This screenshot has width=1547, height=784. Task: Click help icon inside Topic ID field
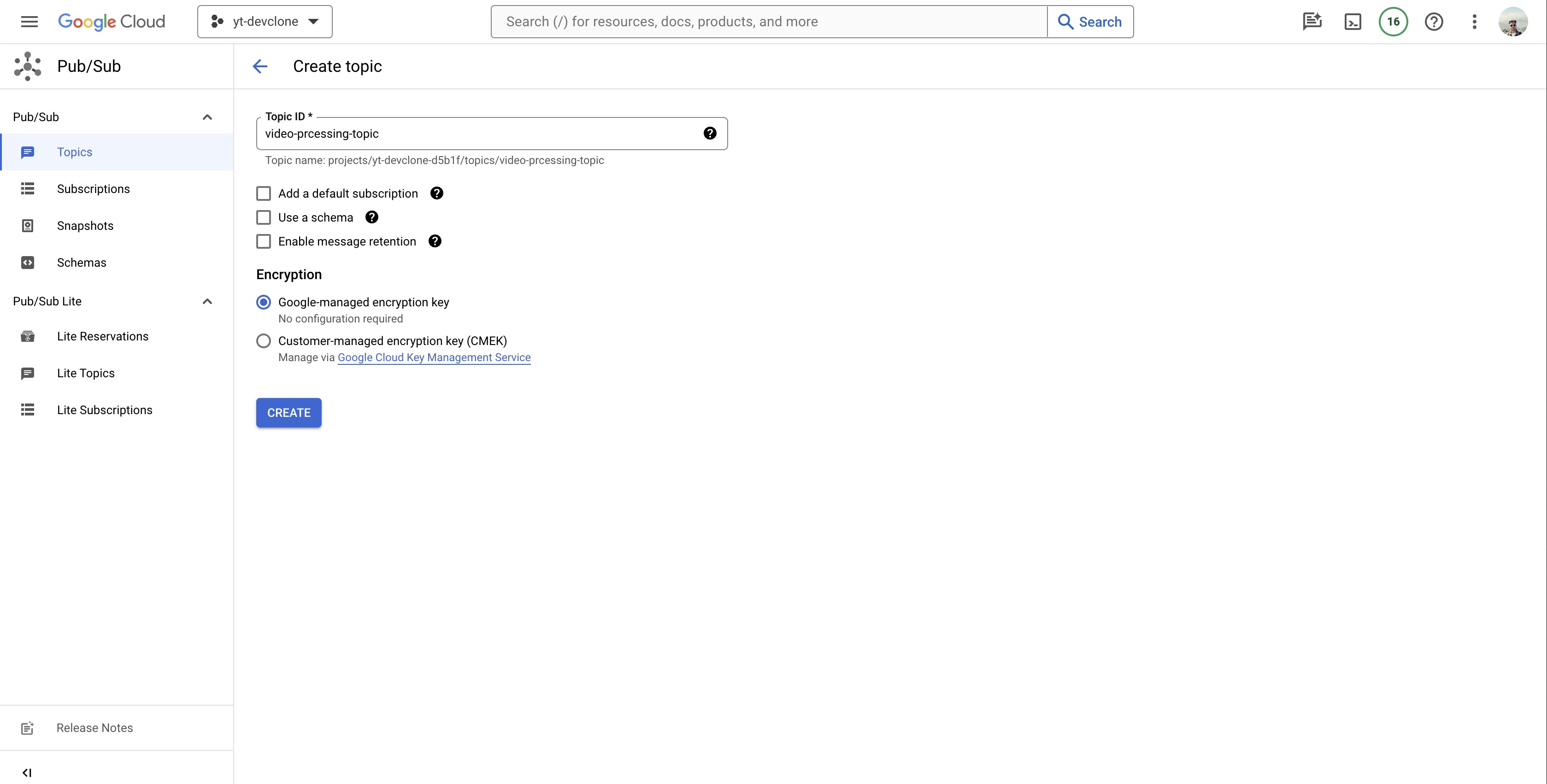pyautogui.click(x=710, y=133)
